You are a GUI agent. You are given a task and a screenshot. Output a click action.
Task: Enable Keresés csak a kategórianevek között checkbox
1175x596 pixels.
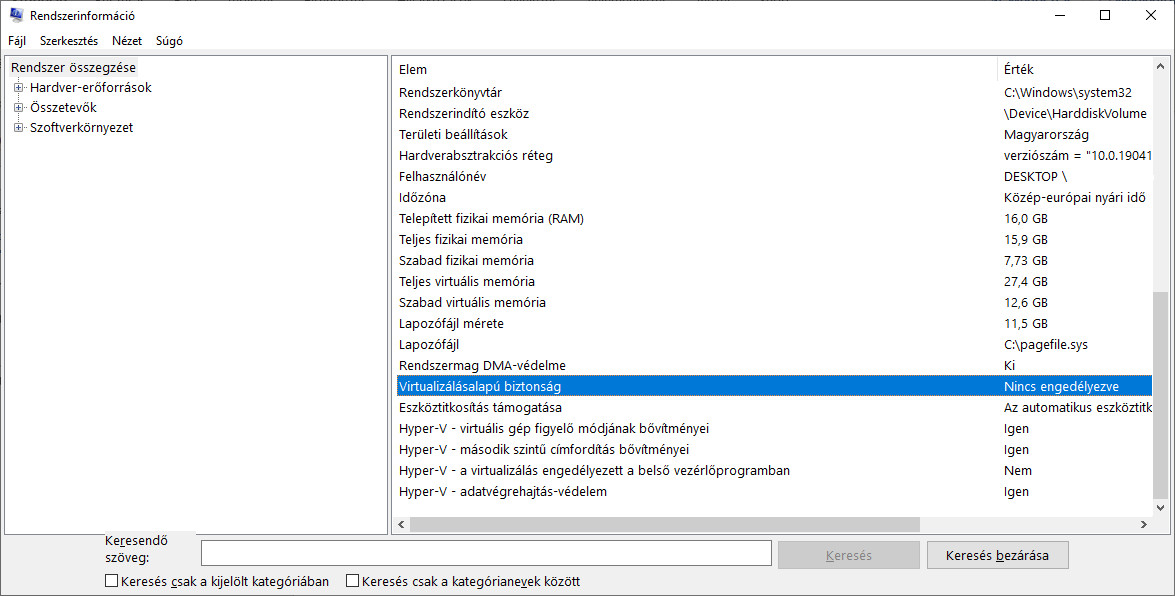click(352, 581)
